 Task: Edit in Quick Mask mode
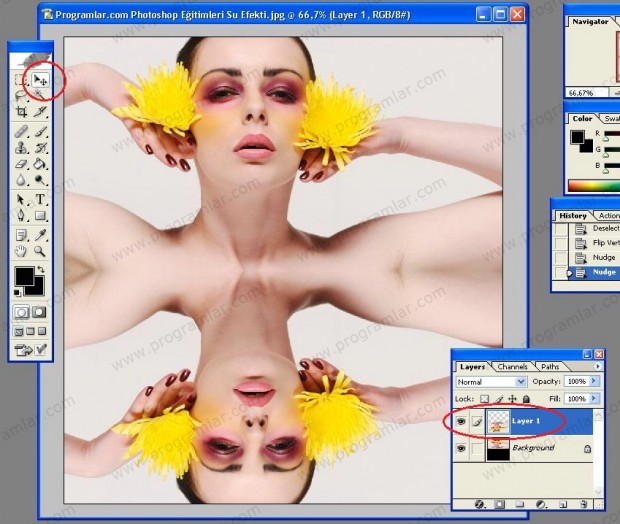39,312
